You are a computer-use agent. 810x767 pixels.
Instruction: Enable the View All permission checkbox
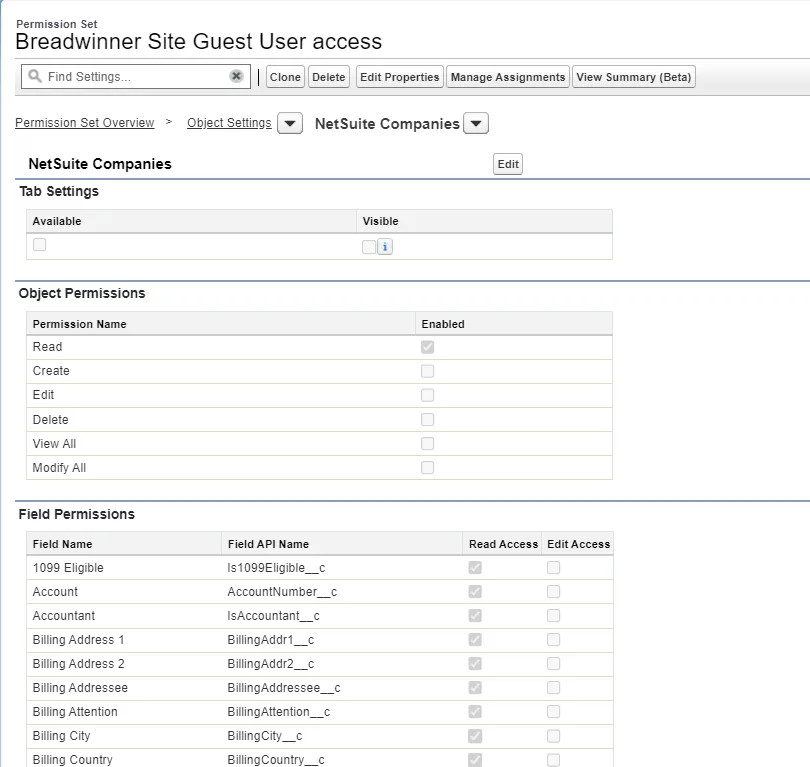pos(427,444)
